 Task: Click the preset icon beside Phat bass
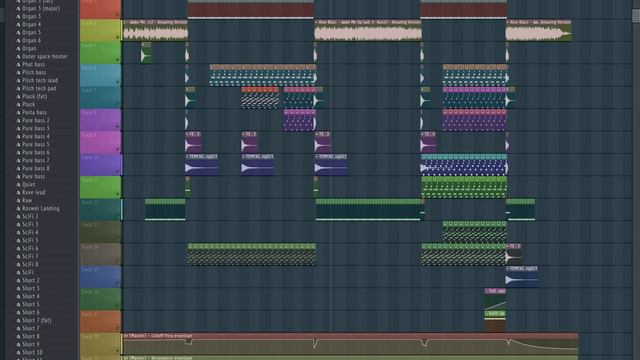tap(18, 64)
